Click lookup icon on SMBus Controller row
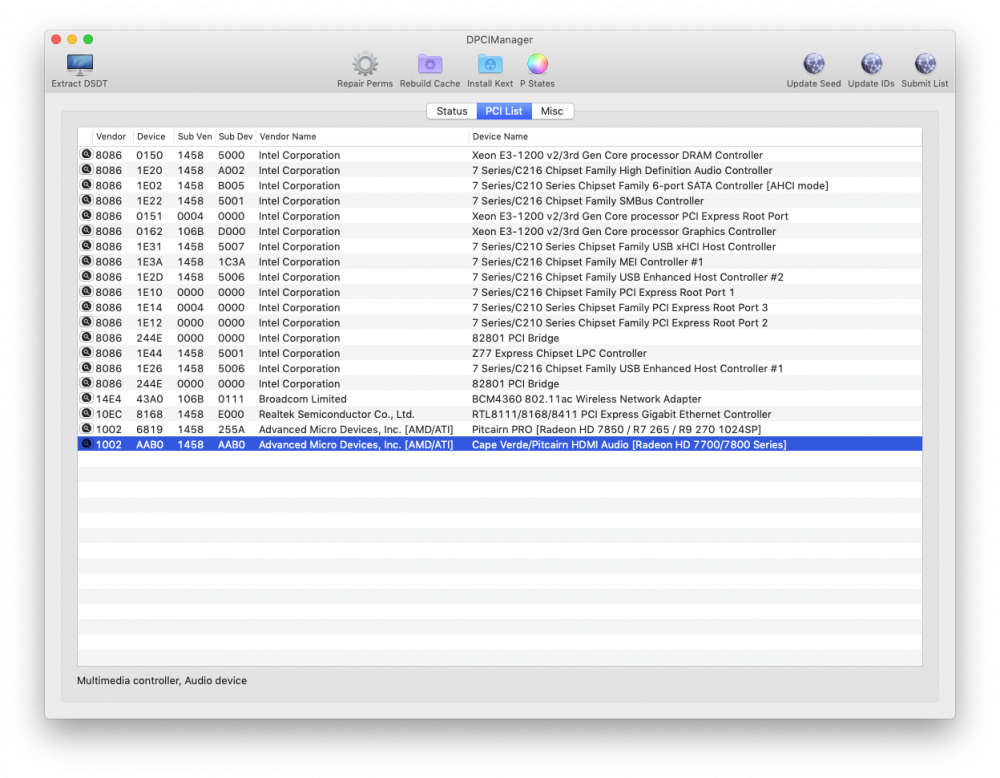1000x778 pixels. pyautogui.click(x=86, y=200)
